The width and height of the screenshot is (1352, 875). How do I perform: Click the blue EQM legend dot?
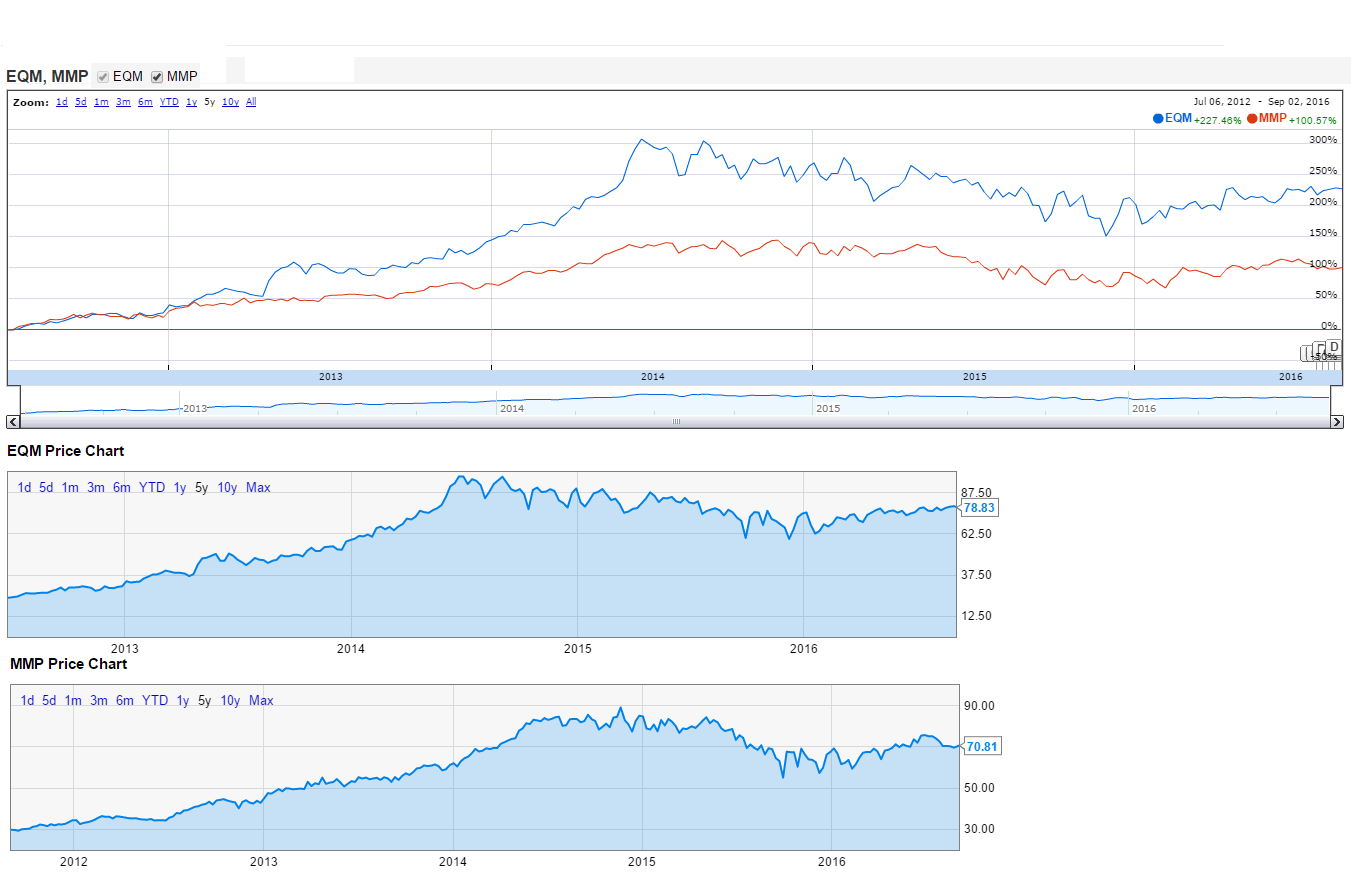click(x=1159, y=118)
